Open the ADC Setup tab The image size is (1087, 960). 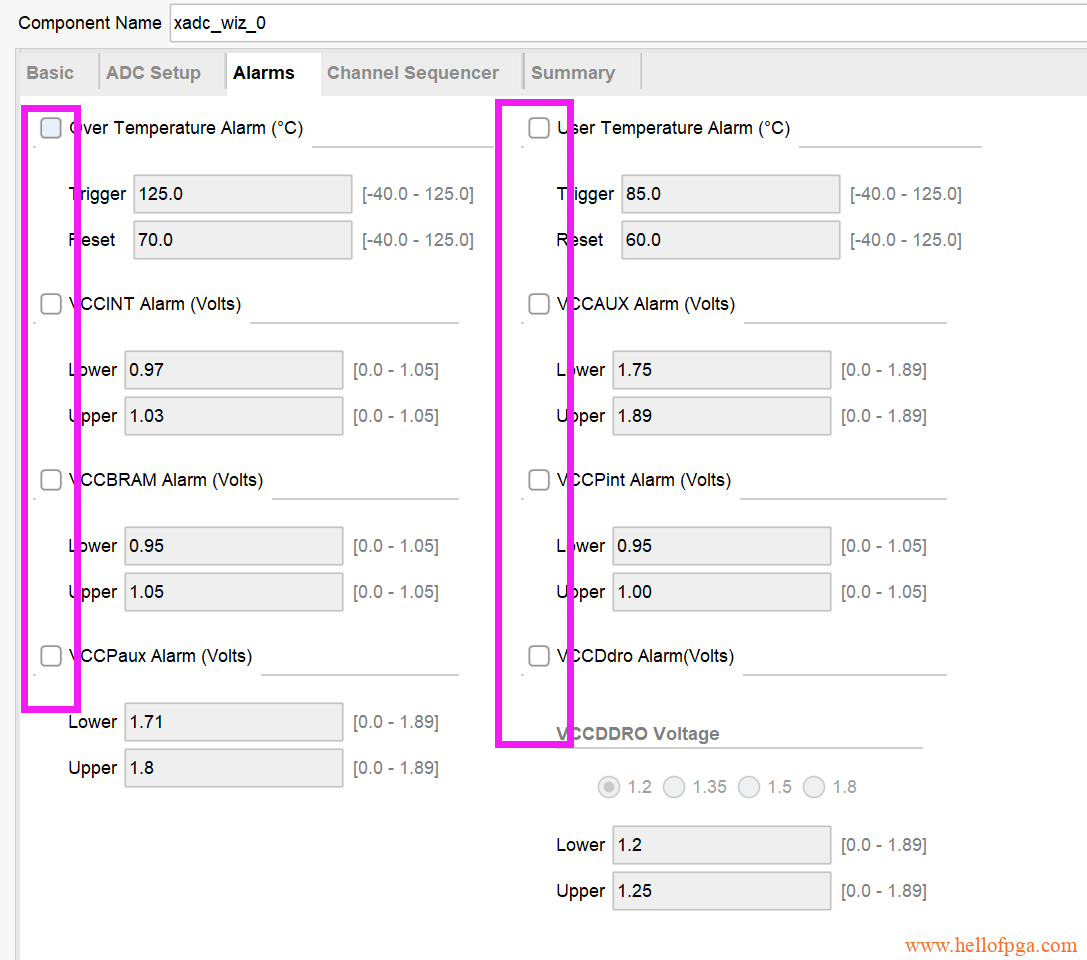(153, 73)
